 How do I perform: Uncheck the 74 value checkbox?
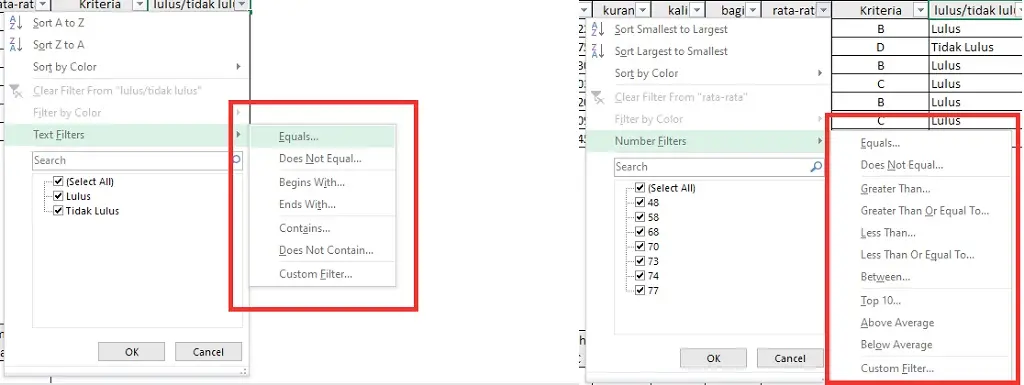(640, 276)
